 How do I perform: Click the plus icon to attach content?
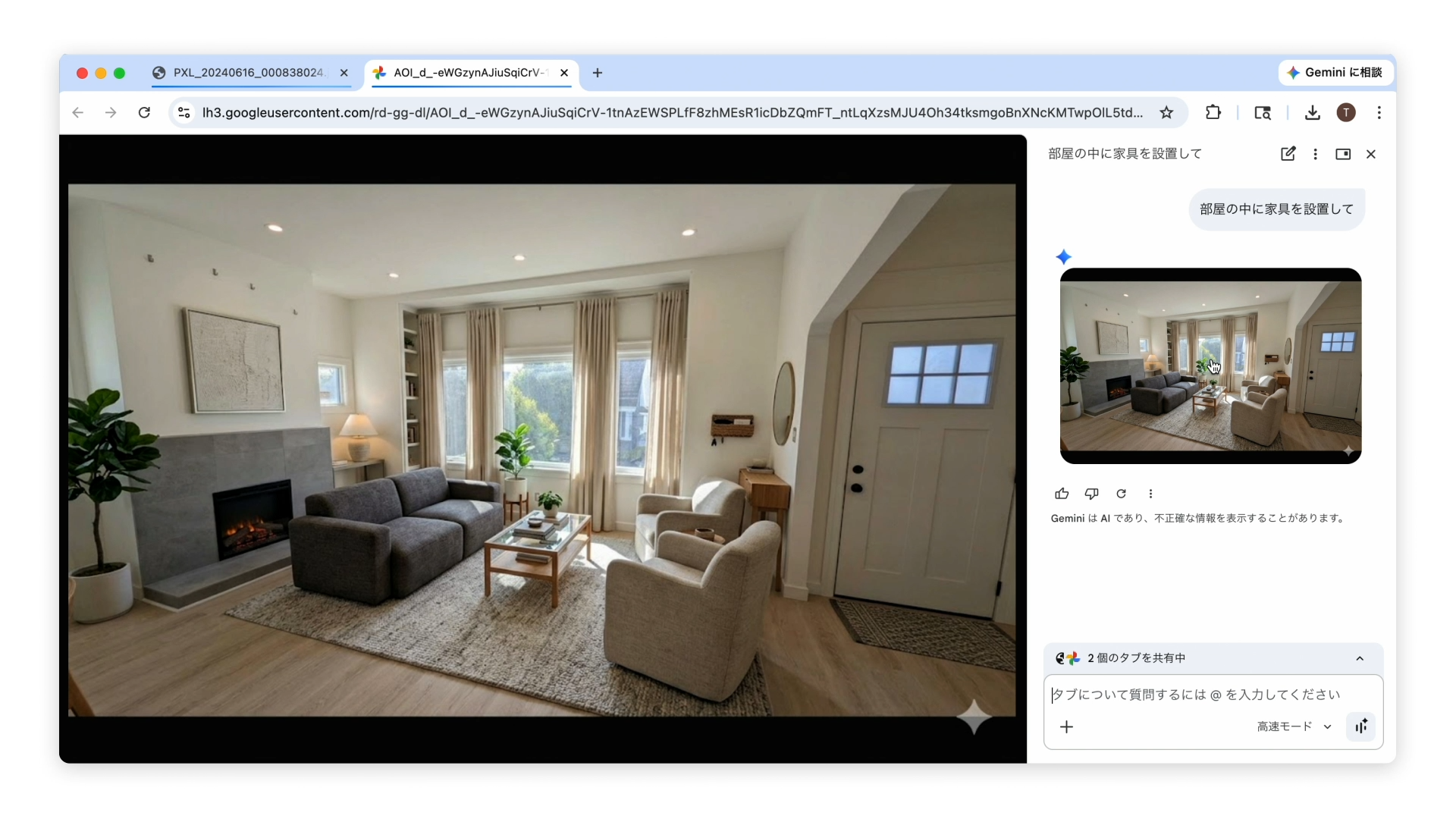point(1066,727)
